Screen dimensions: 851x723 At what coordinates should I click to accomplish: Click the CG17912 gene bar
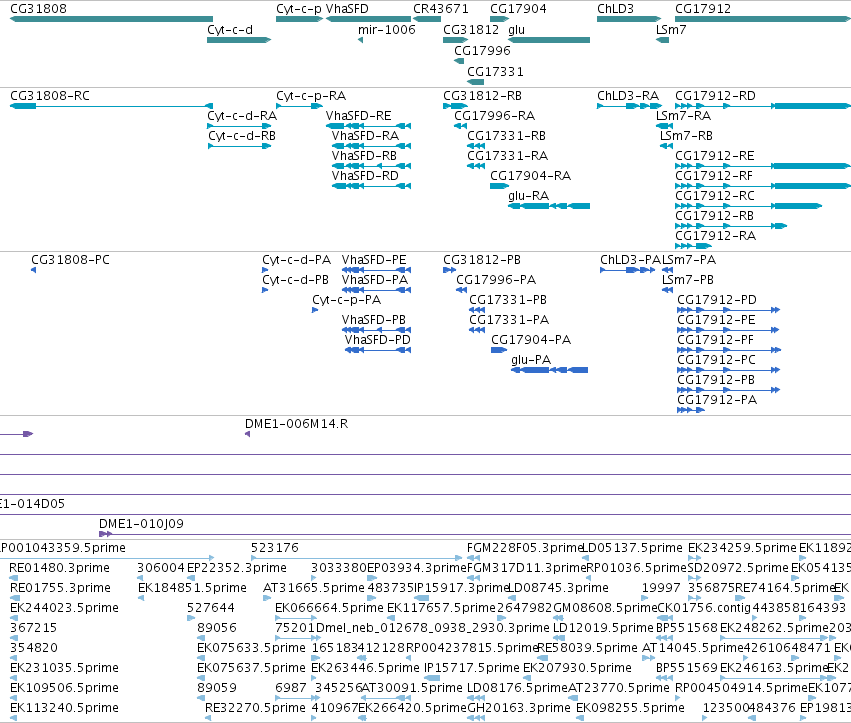click(763, 19)
